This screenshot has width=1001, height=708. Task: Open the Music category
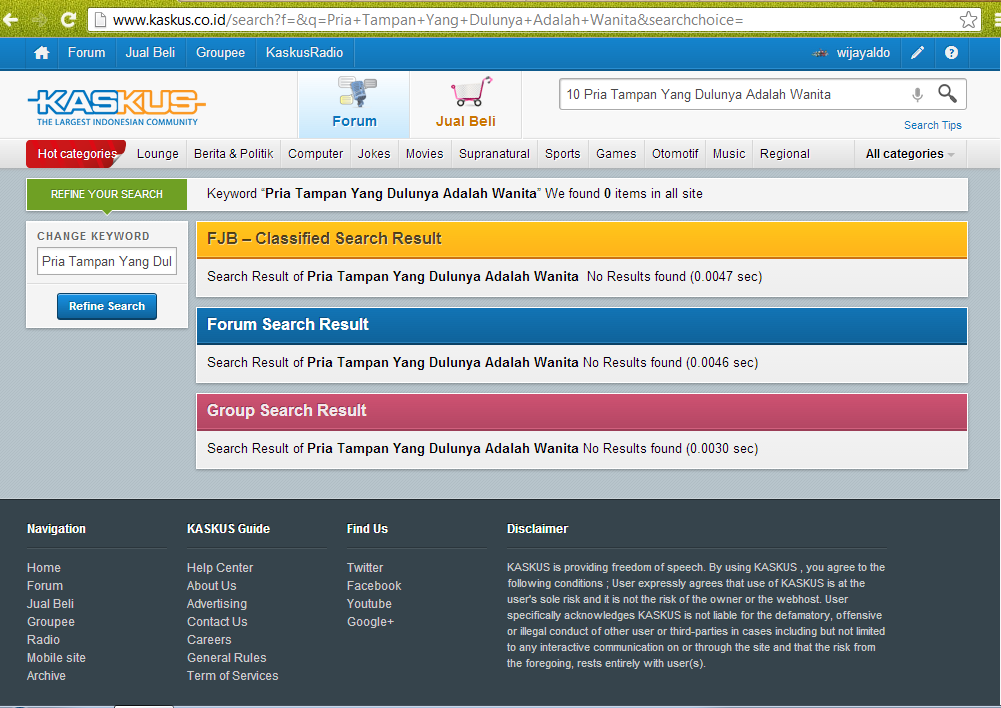pyautogui.click(x=729, y=154)
